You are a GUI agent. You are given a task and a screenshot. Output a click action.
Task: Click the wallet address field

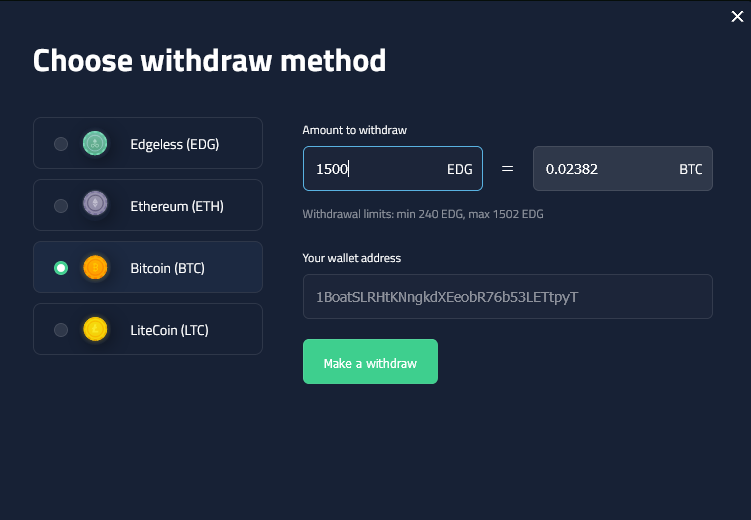[x=507, y=297]
